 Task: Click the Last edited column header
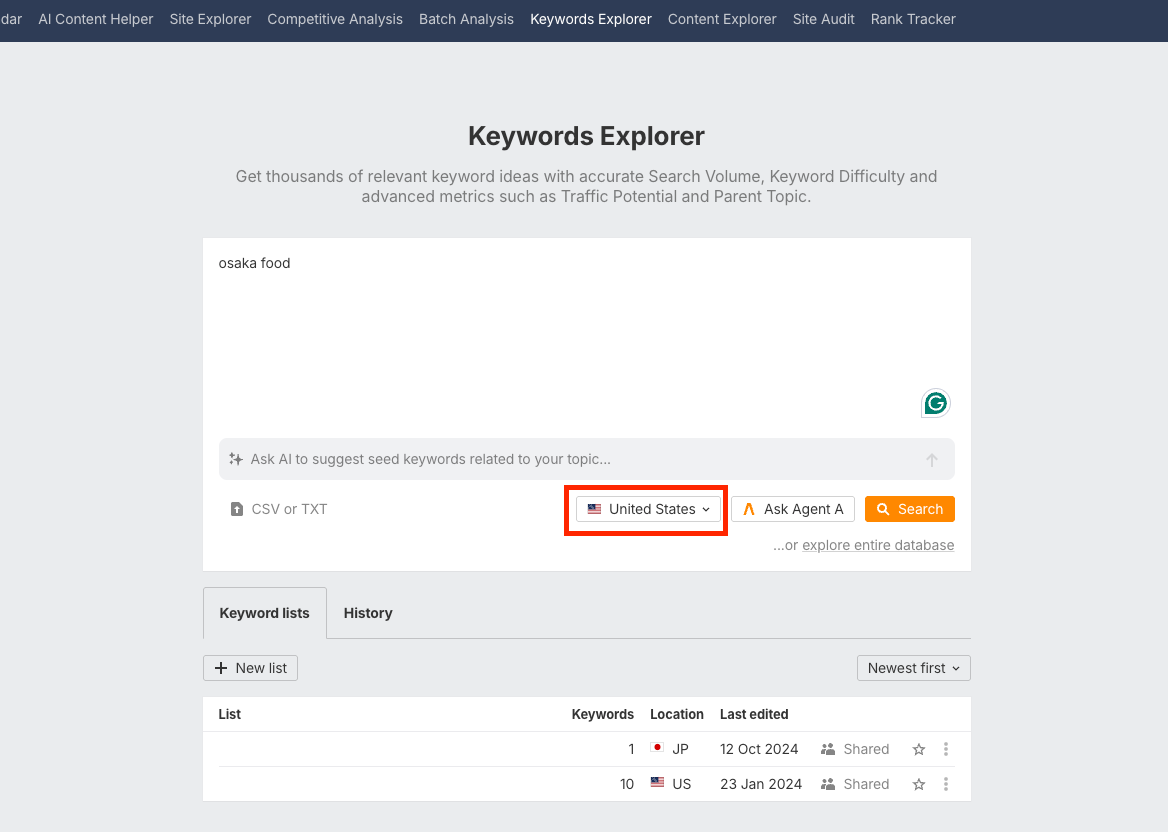754,714
